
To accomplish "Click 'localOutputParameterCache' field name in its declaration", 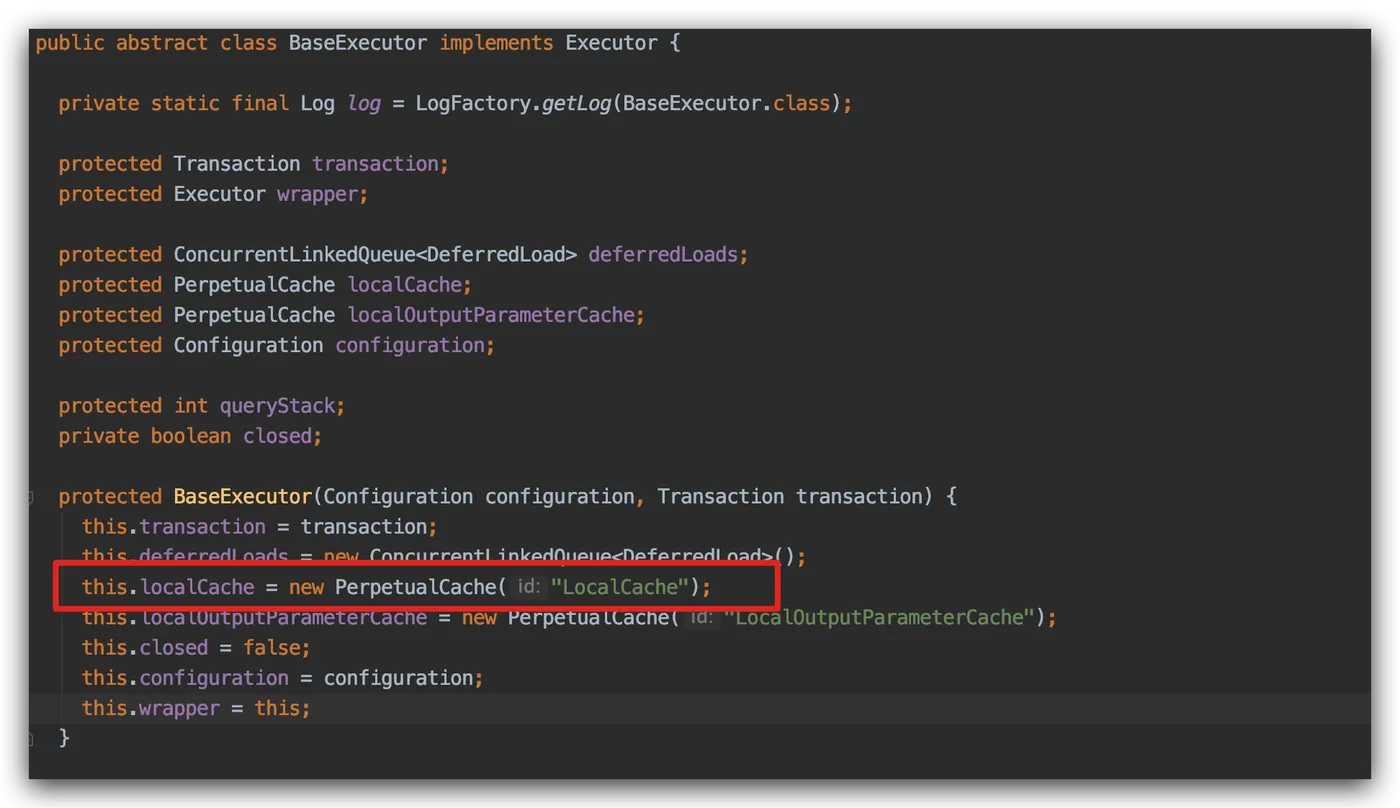I will (x=490, y=315).
